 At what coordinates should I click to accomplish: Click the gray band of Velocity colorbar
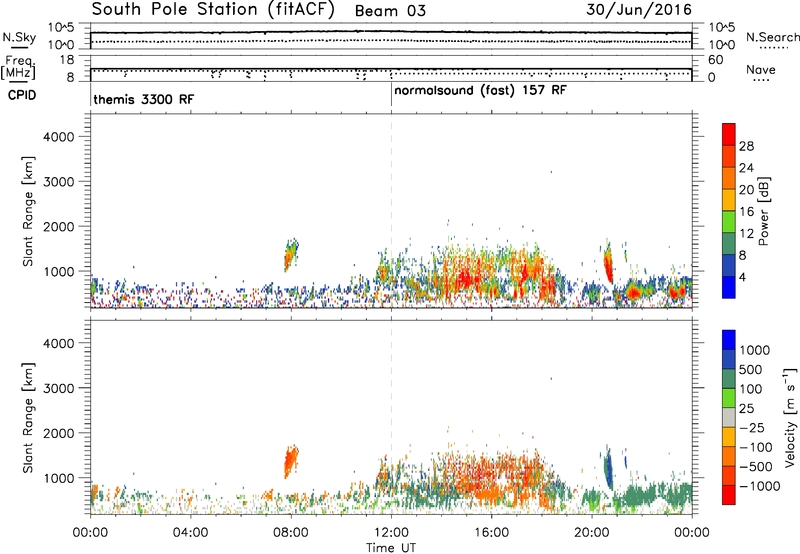729,417
